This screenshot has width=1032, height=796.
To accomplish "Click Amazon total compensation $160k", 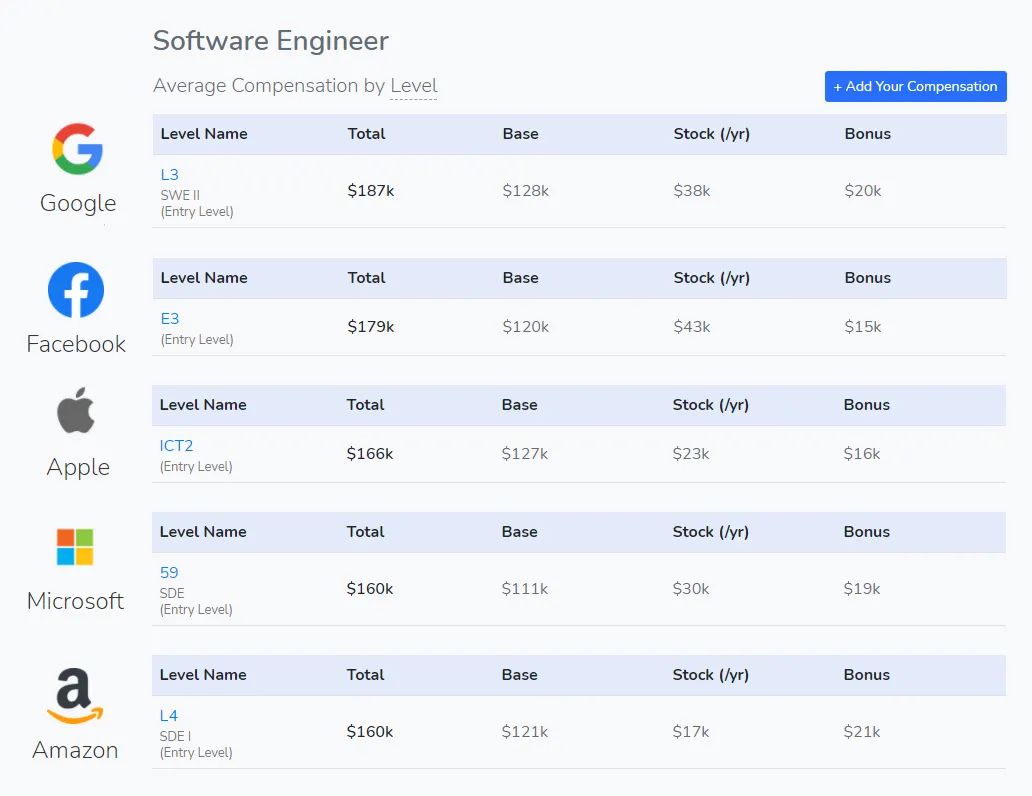I will [370, 731].
